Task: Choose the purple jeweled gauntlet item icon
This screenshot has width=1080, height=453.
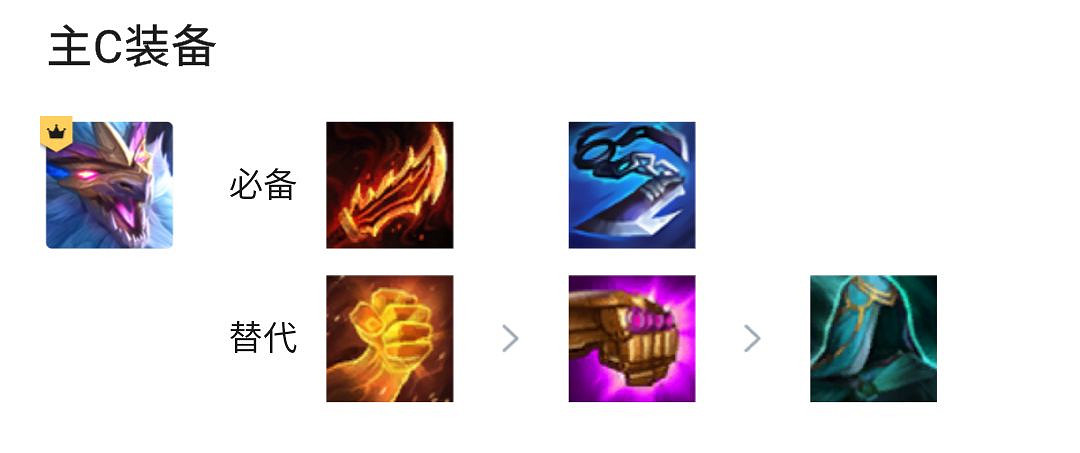Action: (632, 338)
